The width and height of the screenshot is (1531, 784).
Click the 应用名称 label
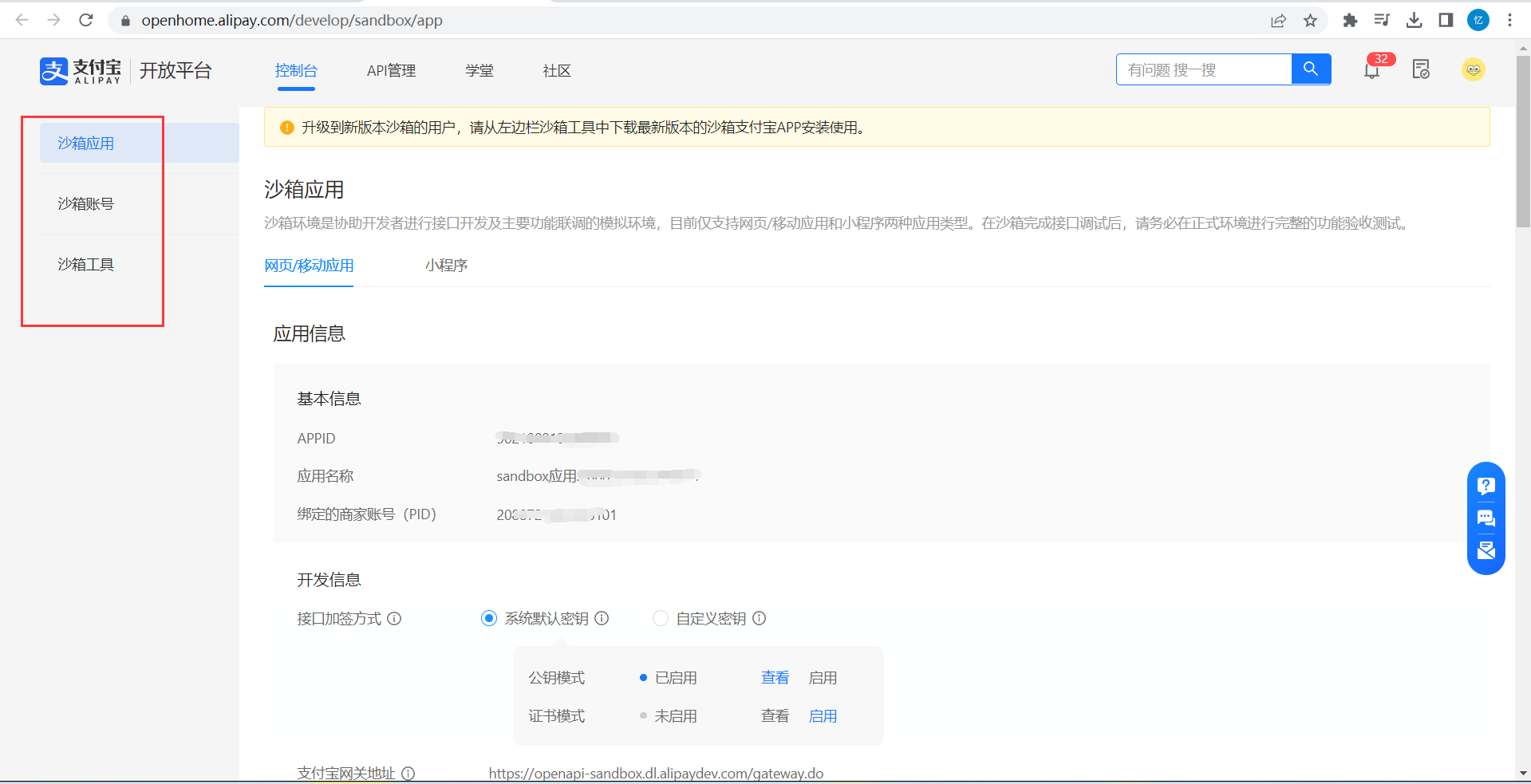[325, 476]
